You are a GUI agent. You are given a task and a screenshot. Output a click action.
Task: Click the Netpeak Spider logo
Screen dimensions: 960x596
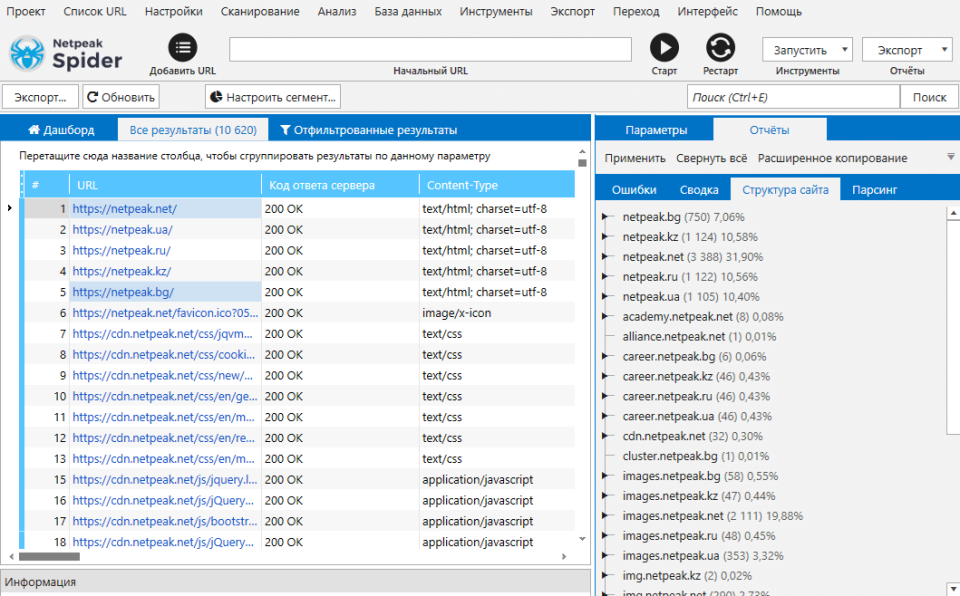[66, 53]
